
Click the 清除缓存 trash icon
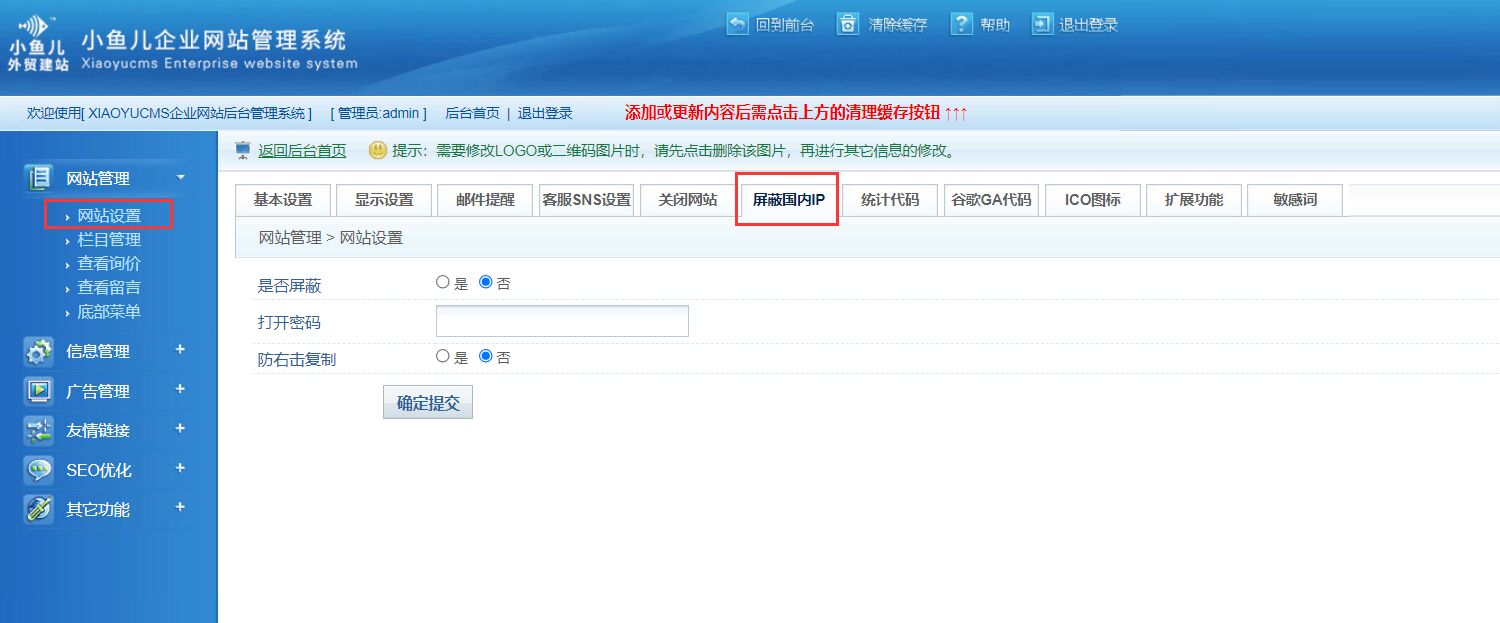[x=848, y=24]
